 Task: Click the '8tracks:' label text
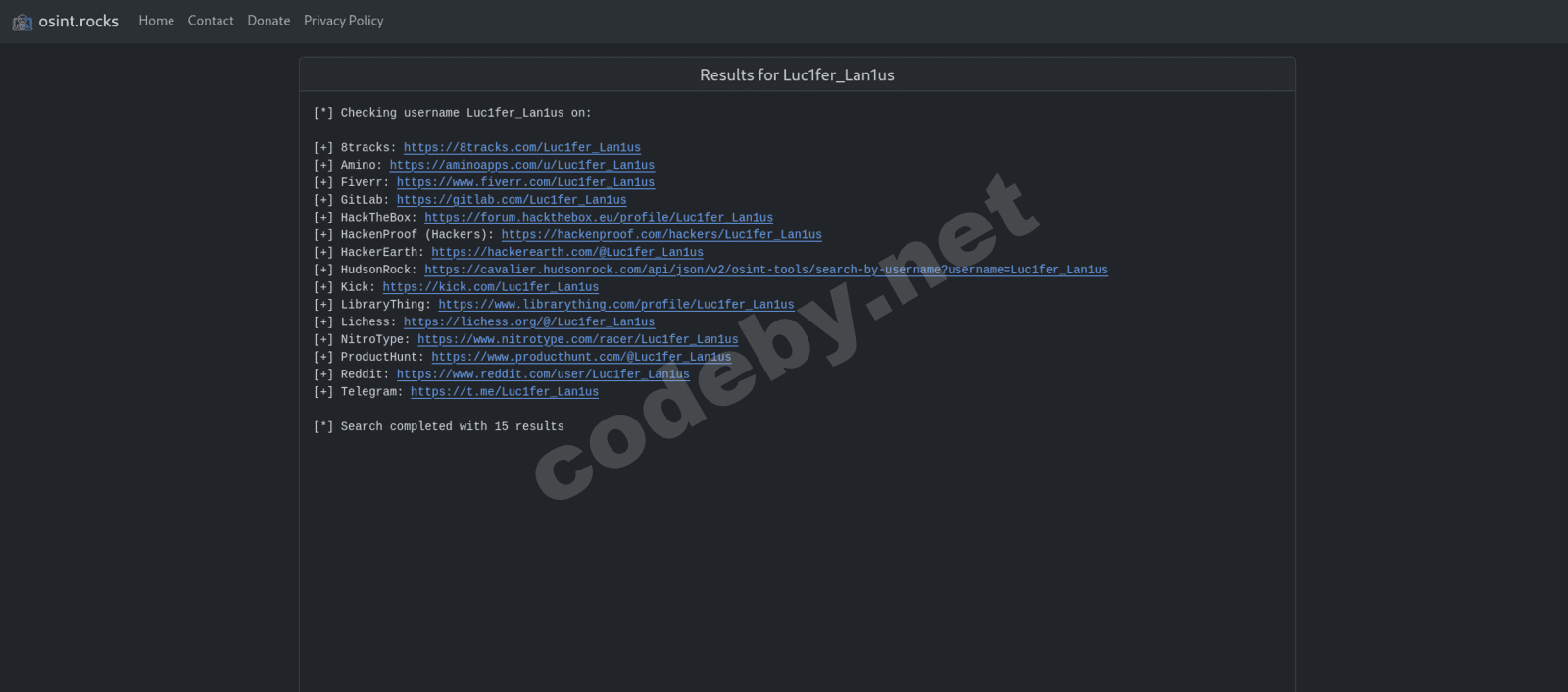[368, 148]
